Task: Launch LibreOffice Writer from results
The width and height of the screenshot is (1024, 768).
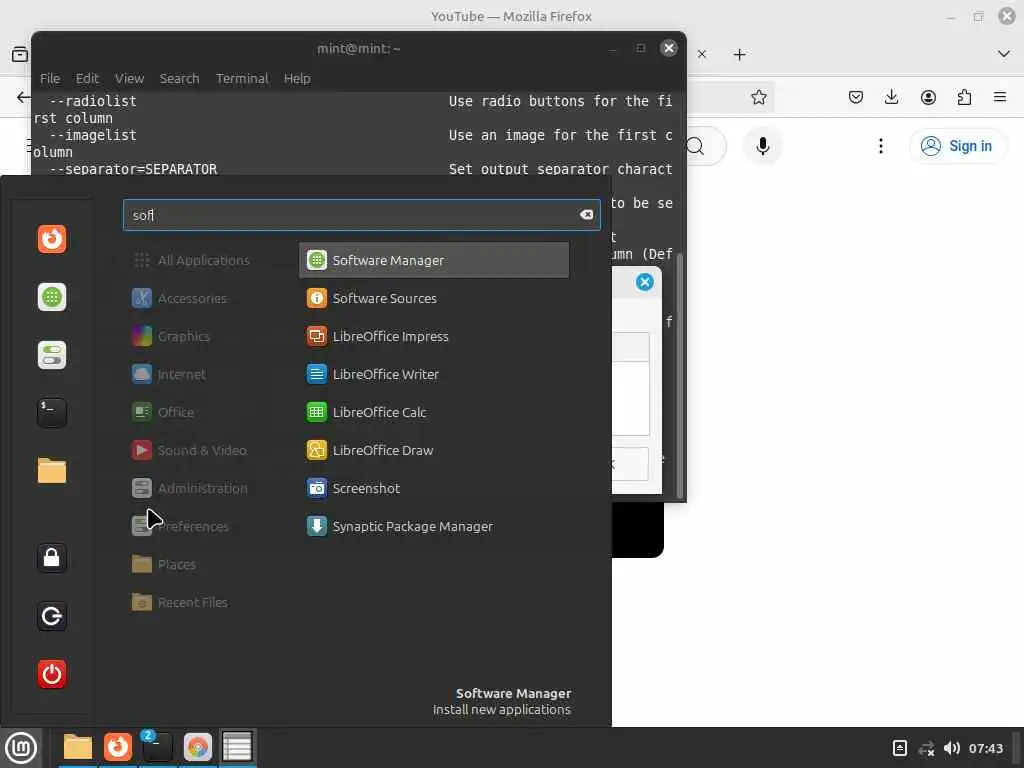Action: pyautogui.click(x=434, y=374)
